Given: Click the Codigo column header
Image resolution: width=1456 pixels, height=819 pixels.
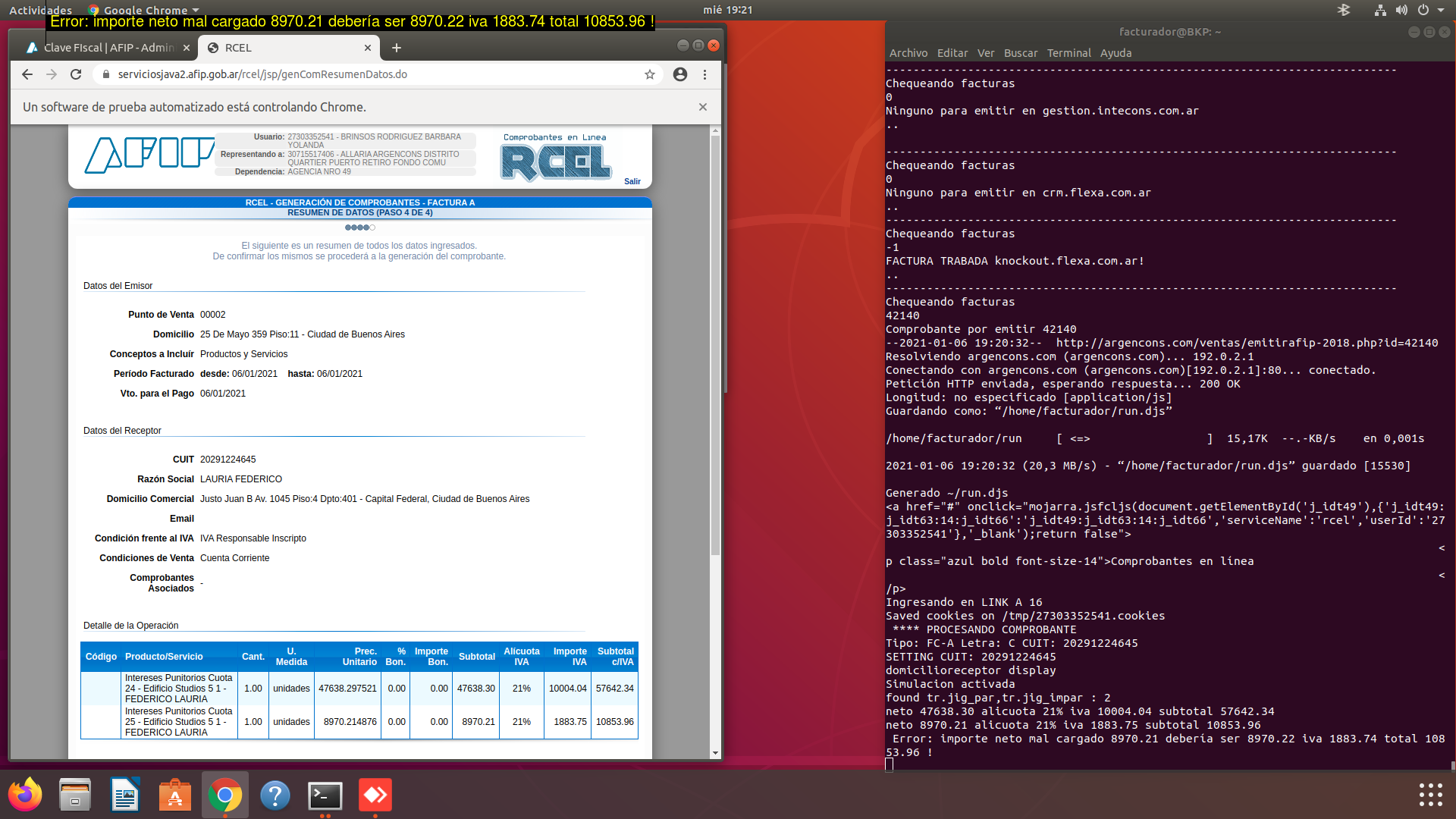Looking at the screenshot, I should click(x=101, y=657).
